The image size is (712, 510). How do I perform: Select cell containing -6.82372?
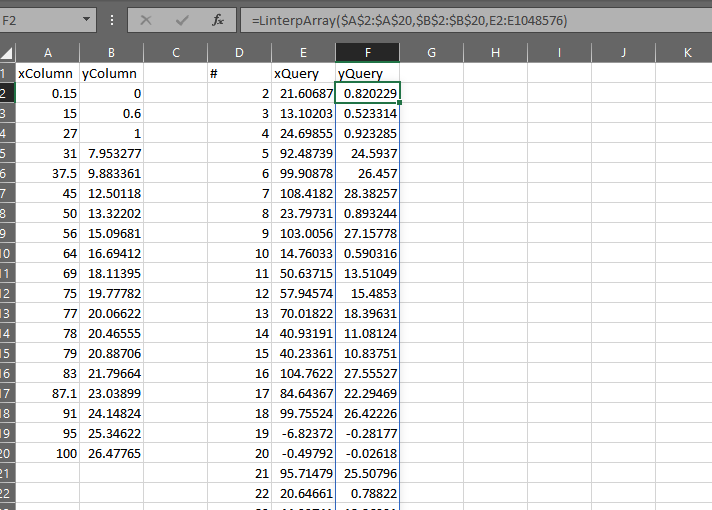pos(303,433)
